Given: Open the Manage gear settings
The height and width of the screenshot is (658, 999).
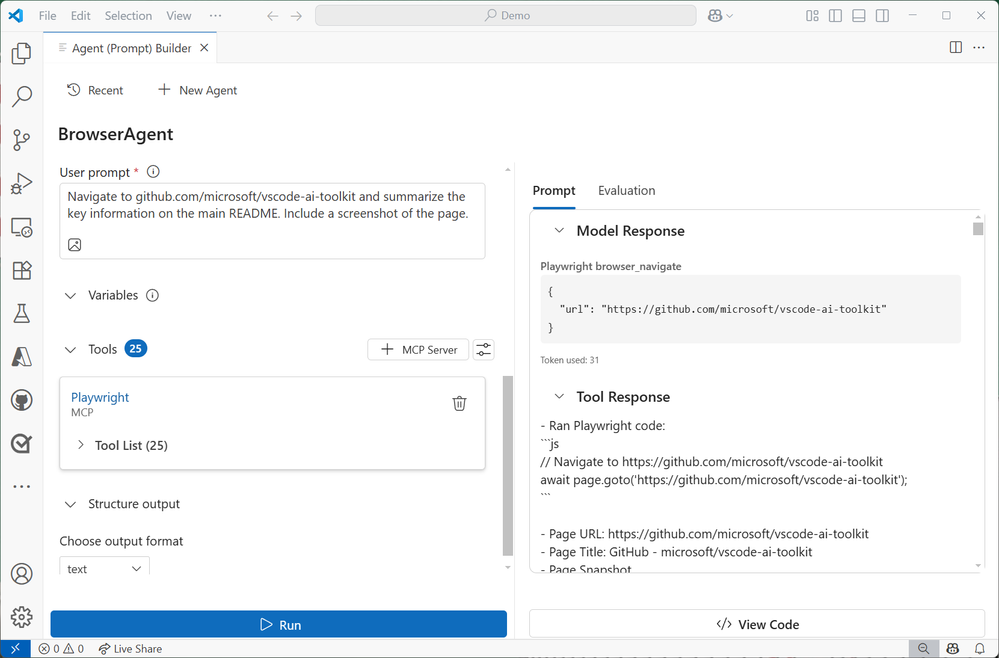Looking at the screenshot, I should (22, 617).
